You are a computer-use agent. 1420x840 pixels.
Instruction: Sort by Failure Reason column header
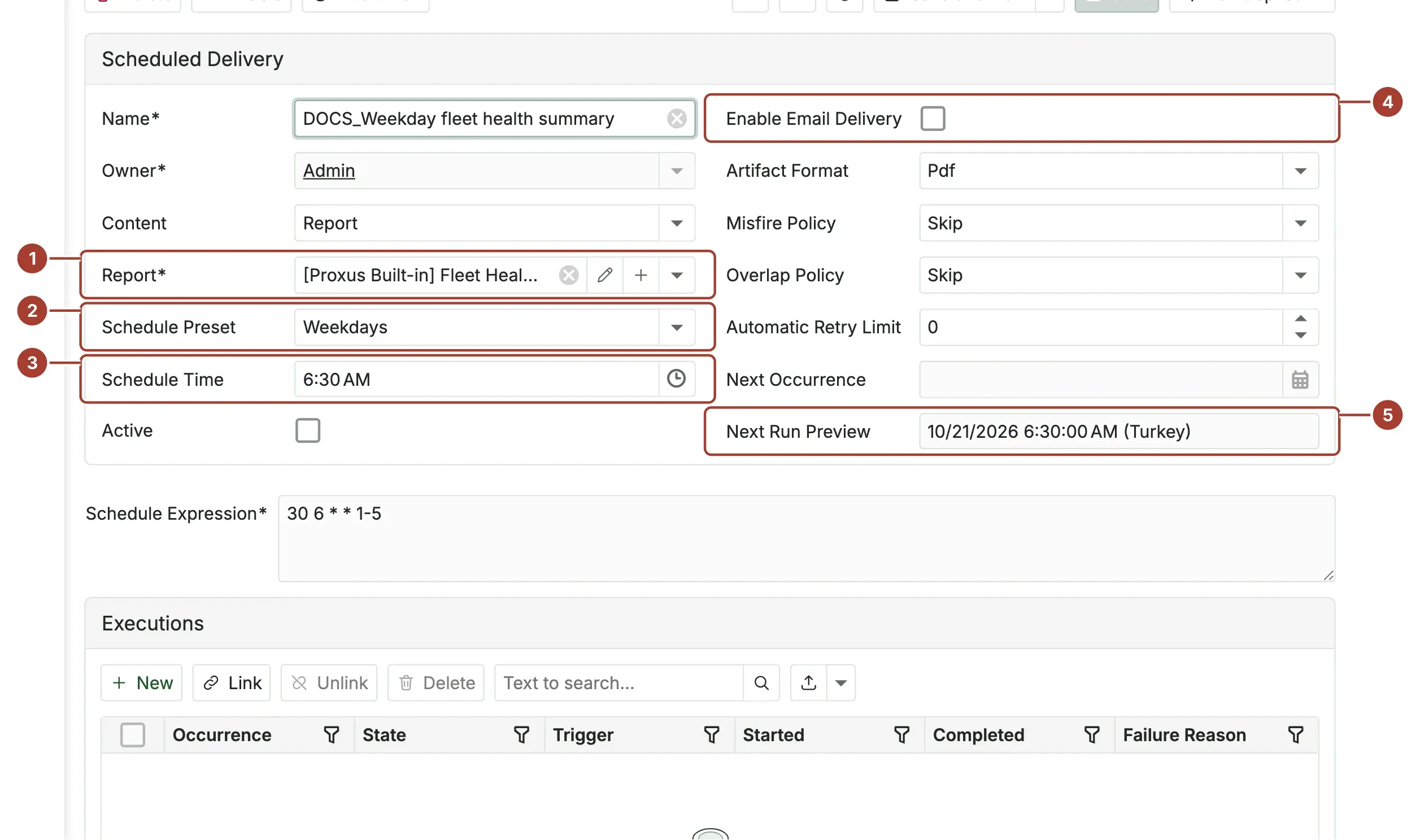coord(1184,735)
